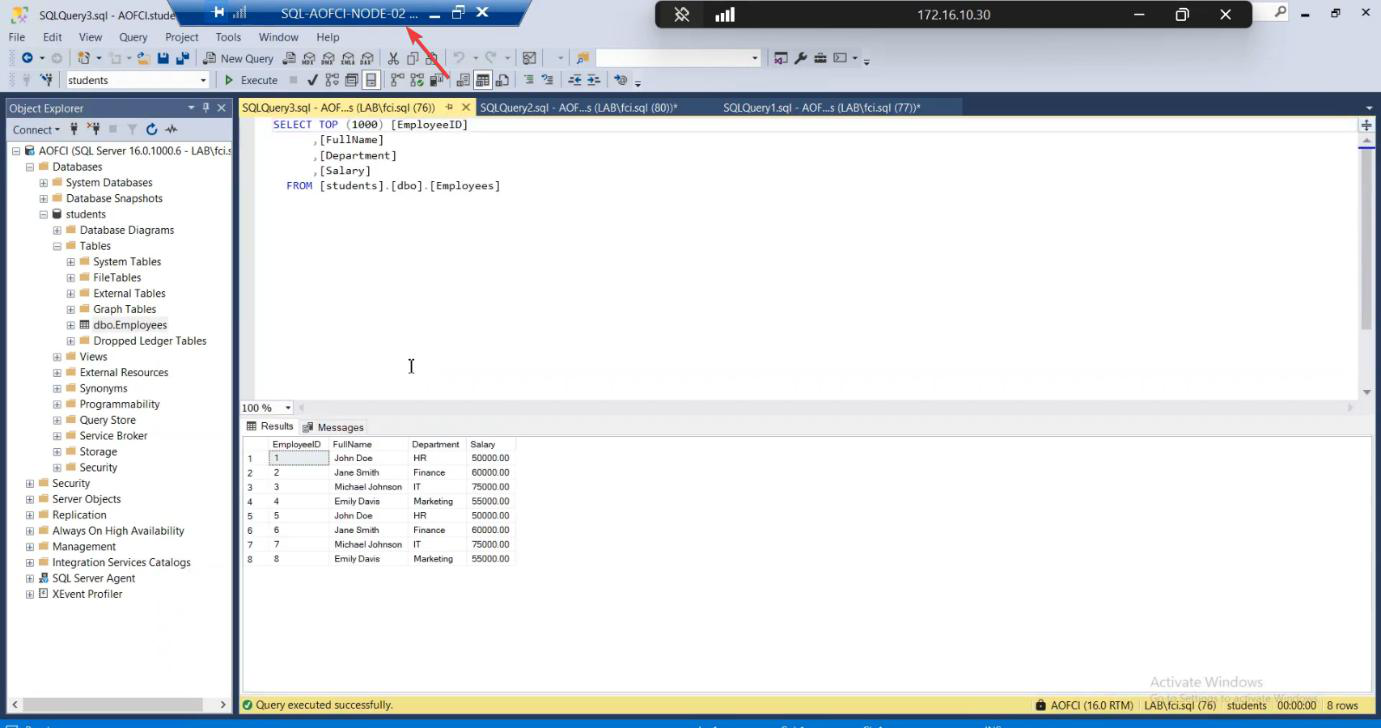Refresh Object Explorer with the refresh icon
Screen dimensions: 1381x728
point(152,129)
